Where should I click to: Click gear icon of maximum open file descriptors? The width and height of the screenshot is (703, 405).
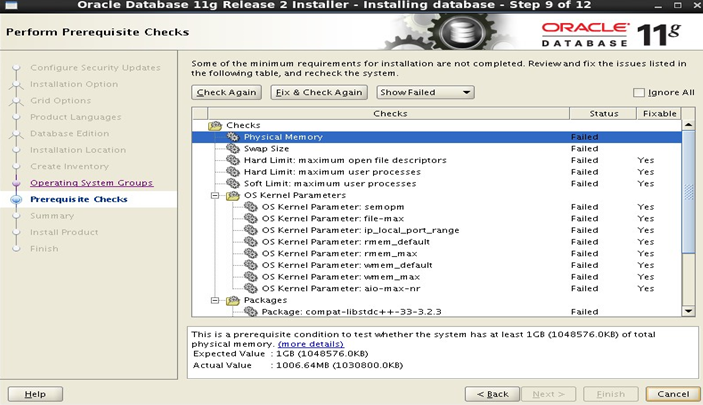click(x=233, y=160)
